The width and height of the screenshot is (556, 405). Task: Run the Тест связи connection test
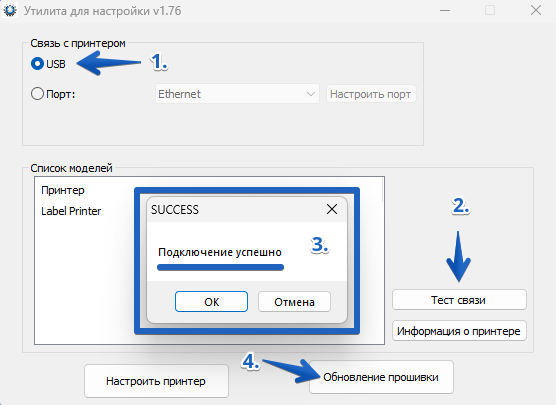459,300
